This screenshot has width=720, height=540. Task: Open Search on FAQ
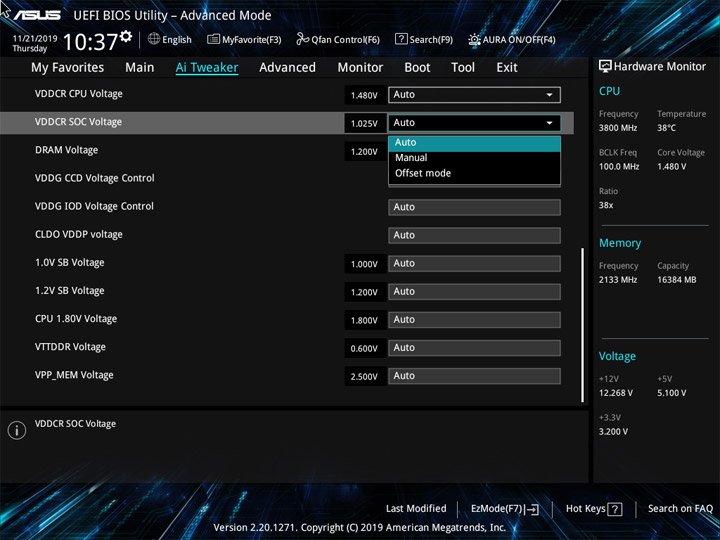click(x=680, y=509)
